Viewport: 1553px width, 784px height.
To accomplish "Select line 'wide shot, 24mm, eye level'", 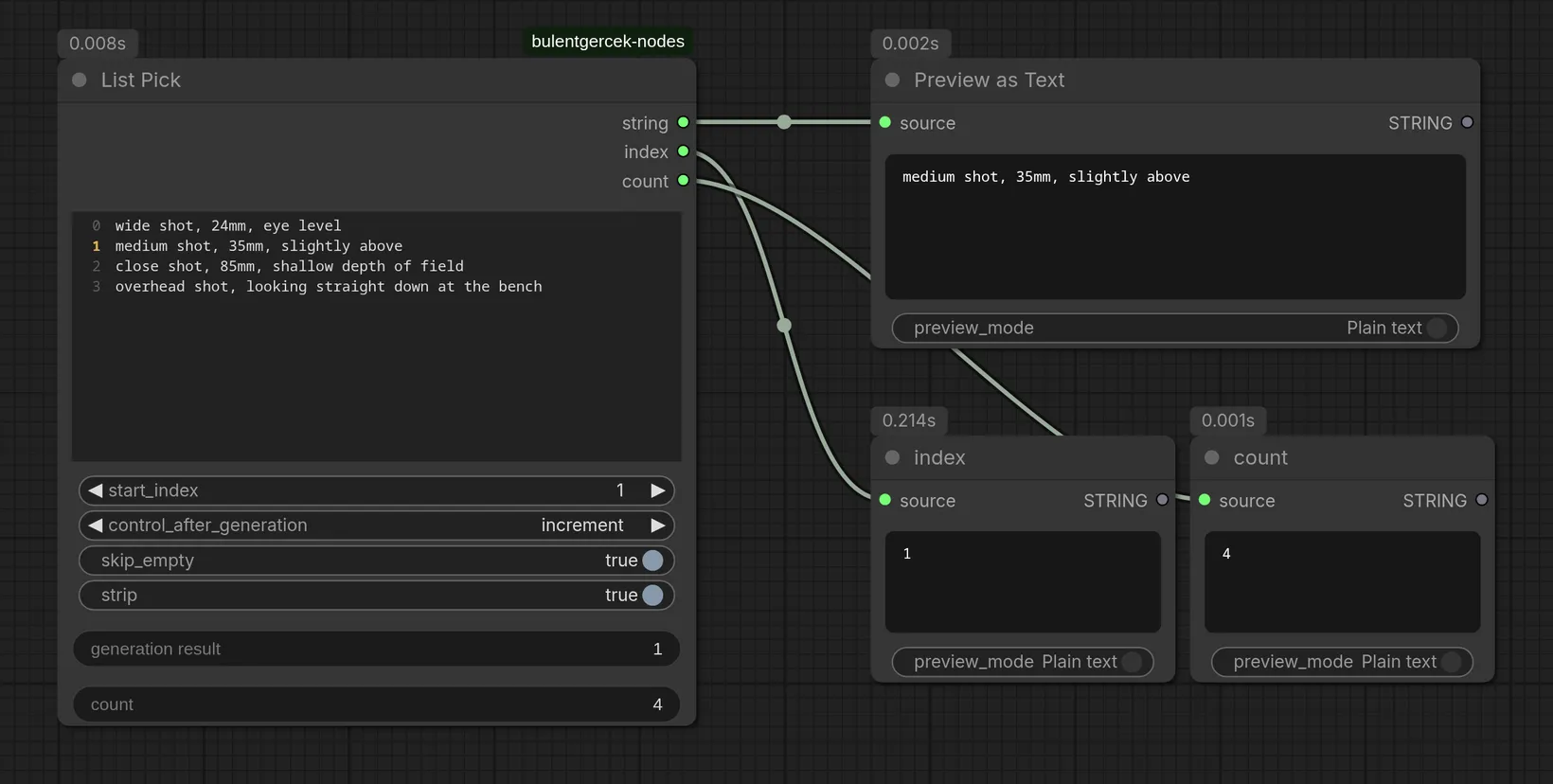I will click(228, 225).
